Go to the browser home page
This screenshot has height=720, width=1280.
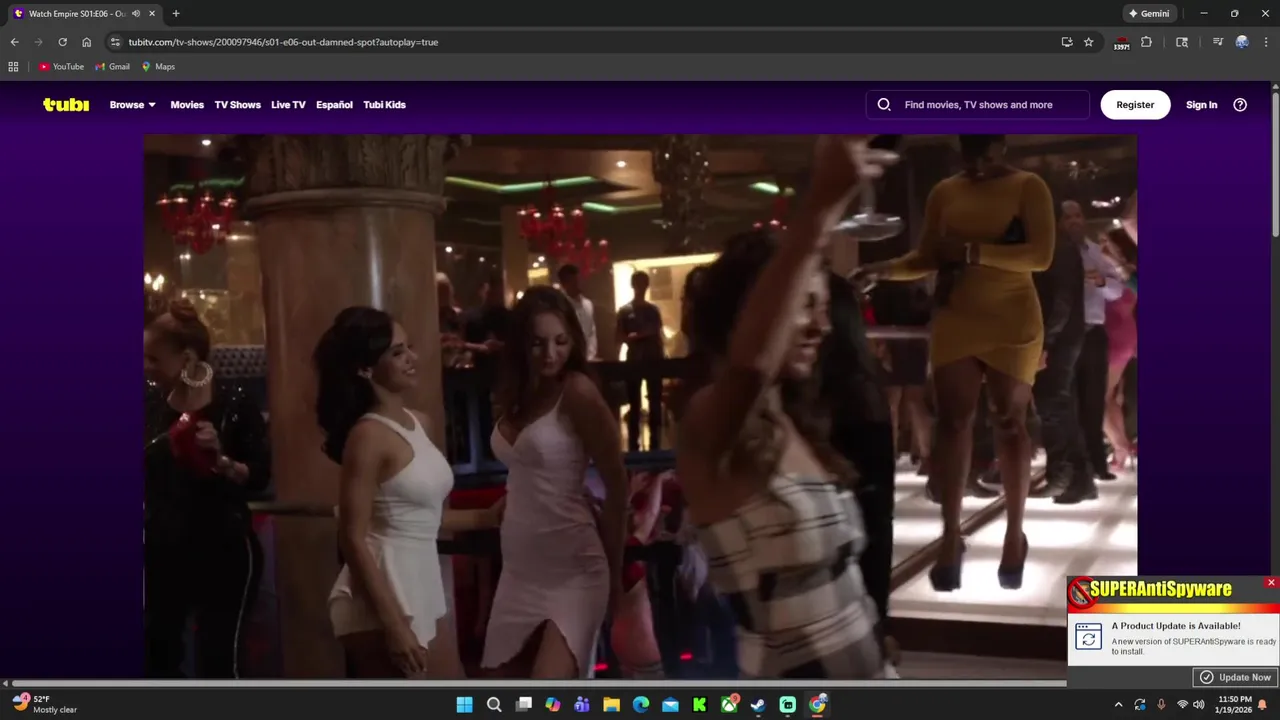click(86, 42)
